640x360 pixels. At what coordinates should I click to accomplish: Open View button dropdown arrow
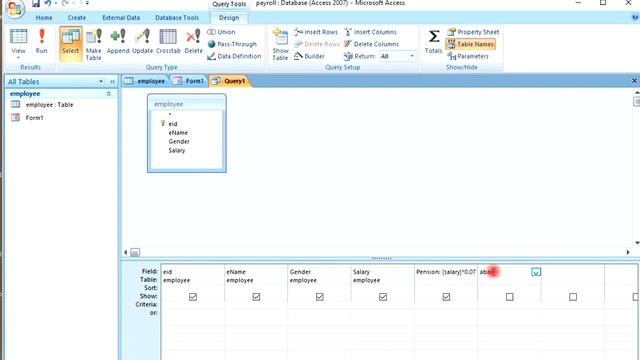click(18, 58)
